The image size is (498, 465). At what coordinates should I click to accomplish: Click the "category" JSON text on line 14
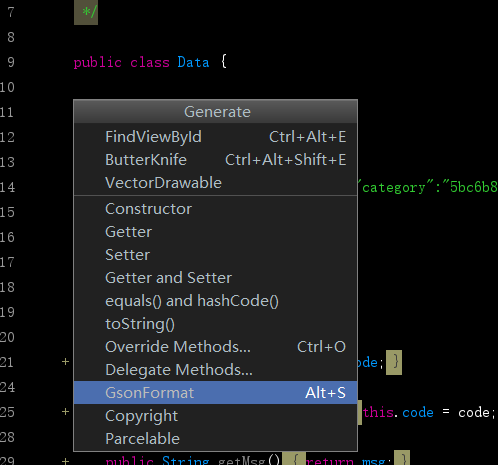coord(394,188)
